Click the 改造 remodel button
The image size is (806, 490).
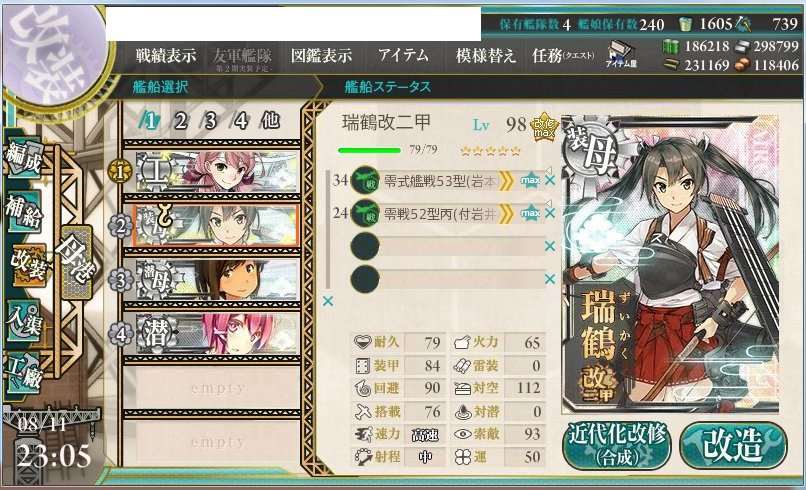[733, 445]
